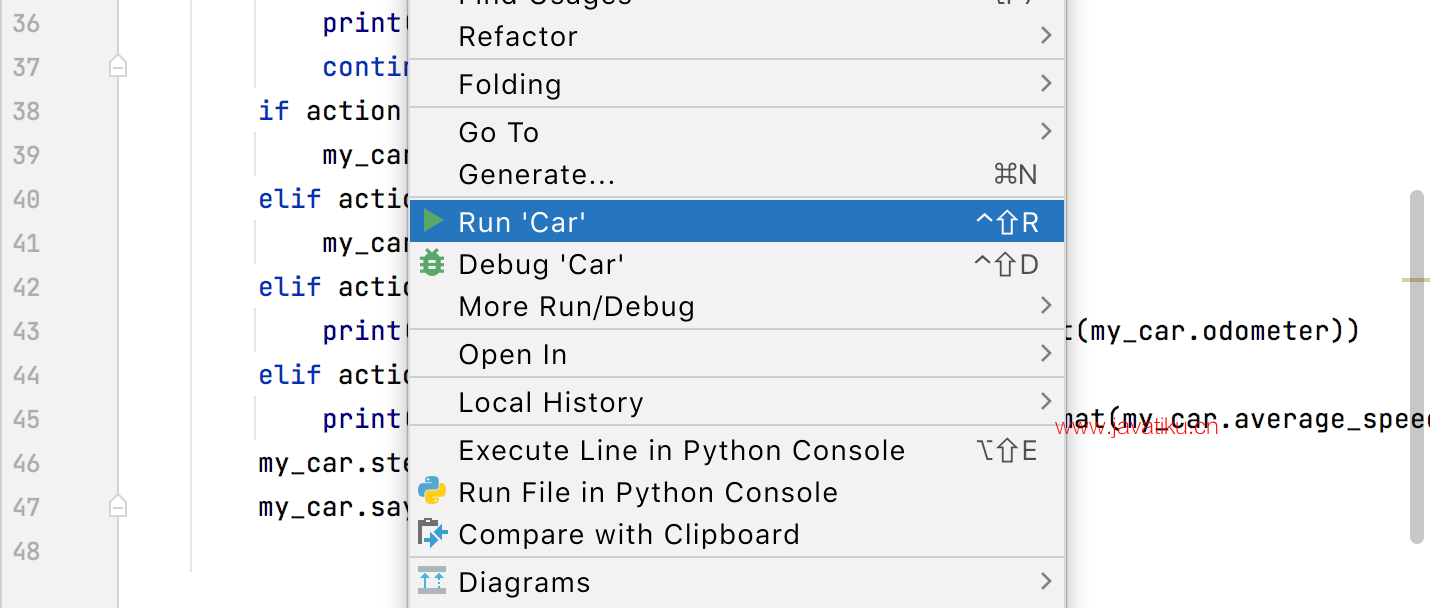This screenshot has width=1430, height=608.
Task: Expand the Folding submenu
Action: (737, 84)
